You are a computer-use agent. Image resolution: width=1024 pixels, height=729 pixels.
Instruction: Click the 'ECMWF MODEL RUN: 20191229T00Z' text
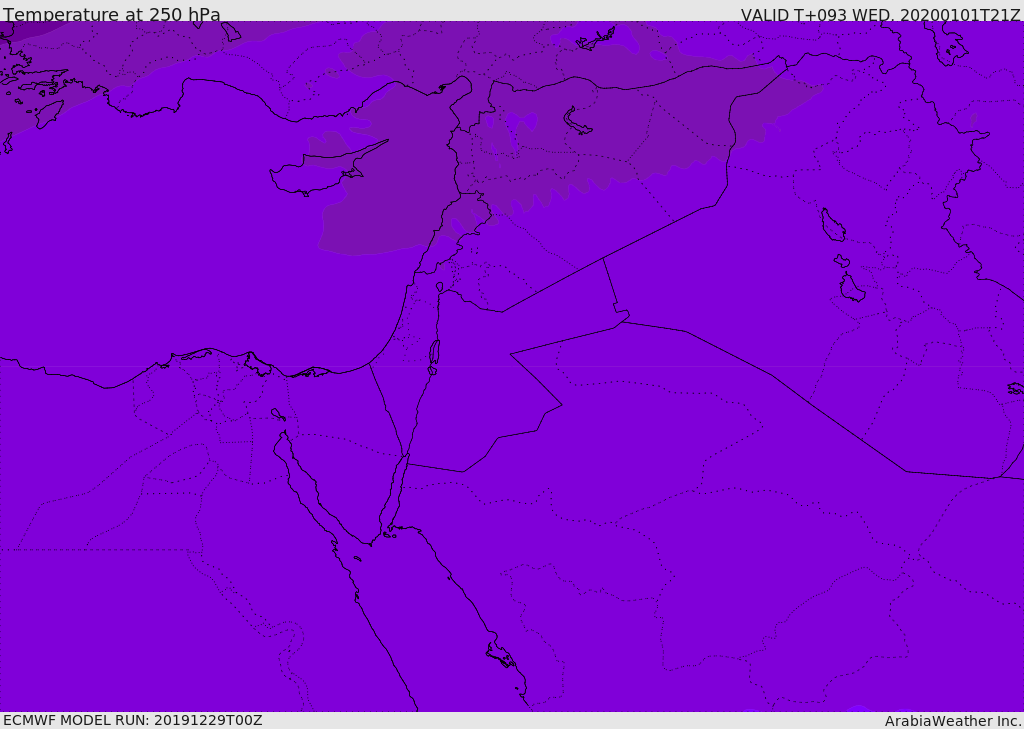pyautogui.click(x=133, y=720)
